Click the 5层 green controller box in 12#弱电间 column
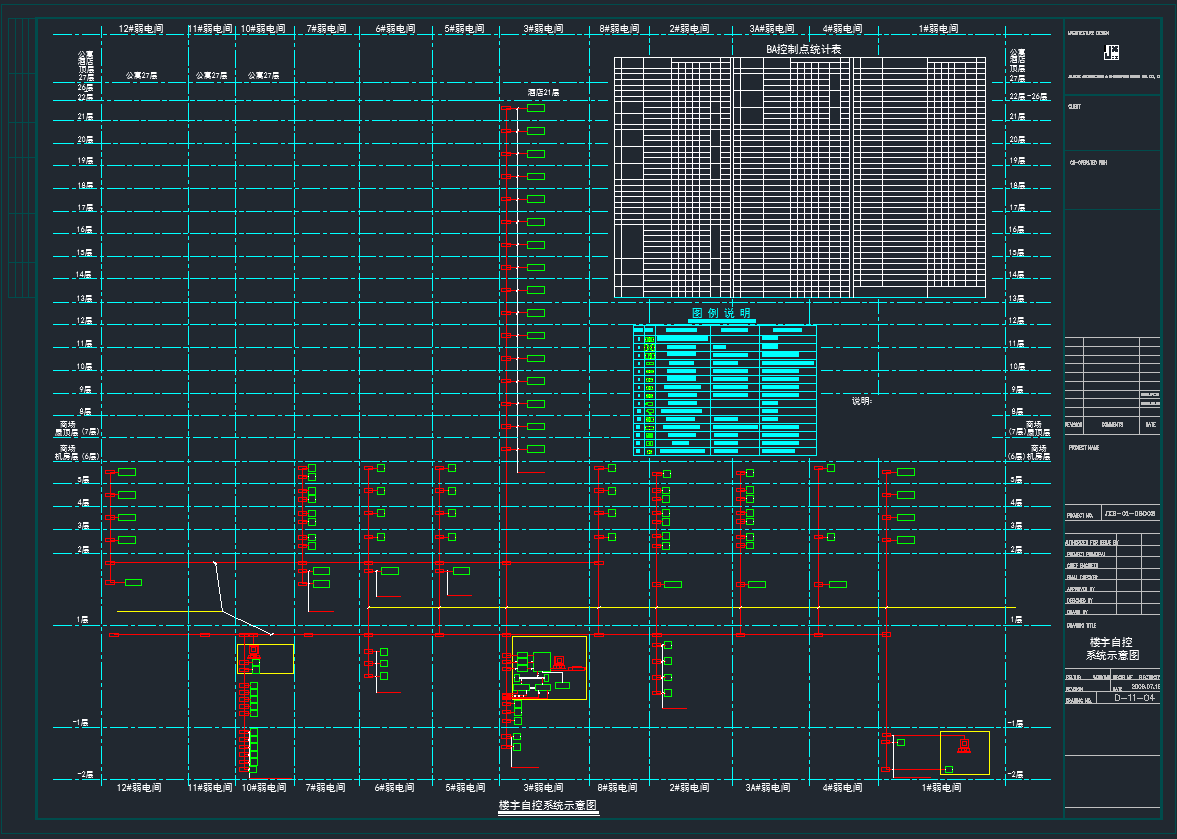The width and height of the screenshot is (1177, 839). 127,472
